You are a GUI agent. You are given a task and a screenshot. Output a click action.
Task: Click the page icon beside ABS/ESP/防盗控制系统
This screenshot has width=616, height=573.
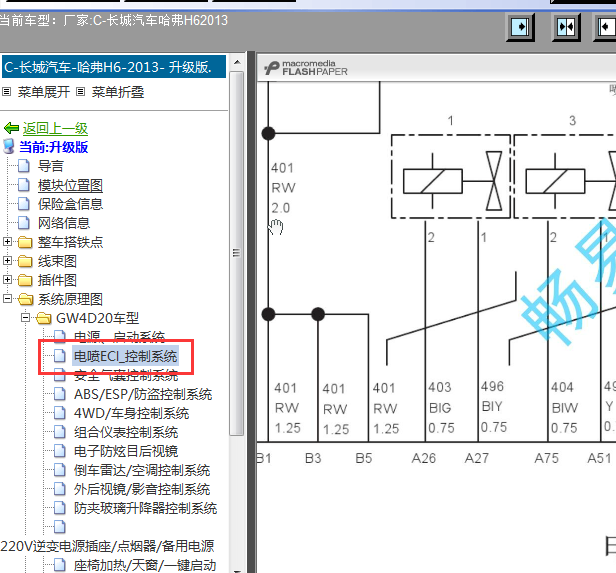pos(60,394)
